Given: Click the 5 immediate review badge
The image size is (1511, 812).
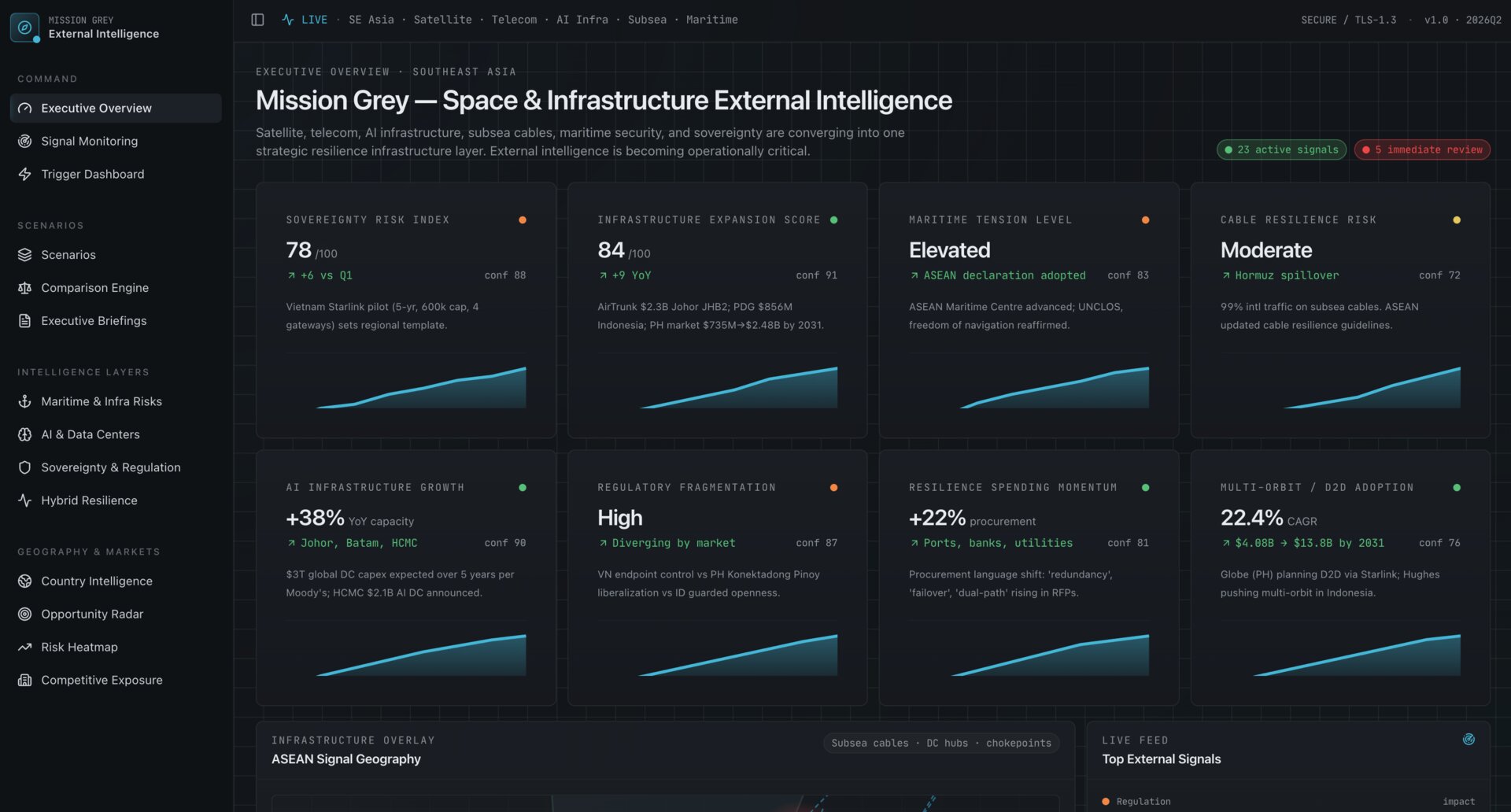Looking at the screenshot, I should [x=1422, y=149].
